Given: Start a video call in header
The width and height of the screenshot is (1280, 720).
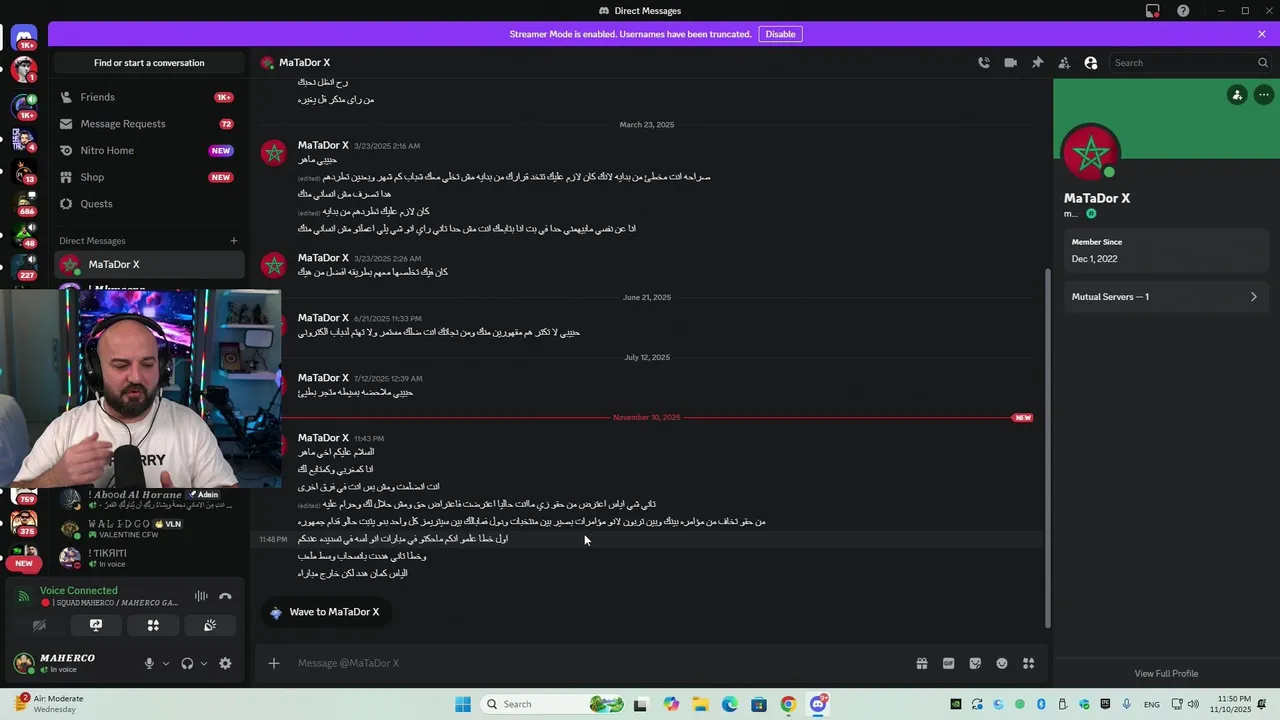Looking at the screenshot, I should point(1011,63).
